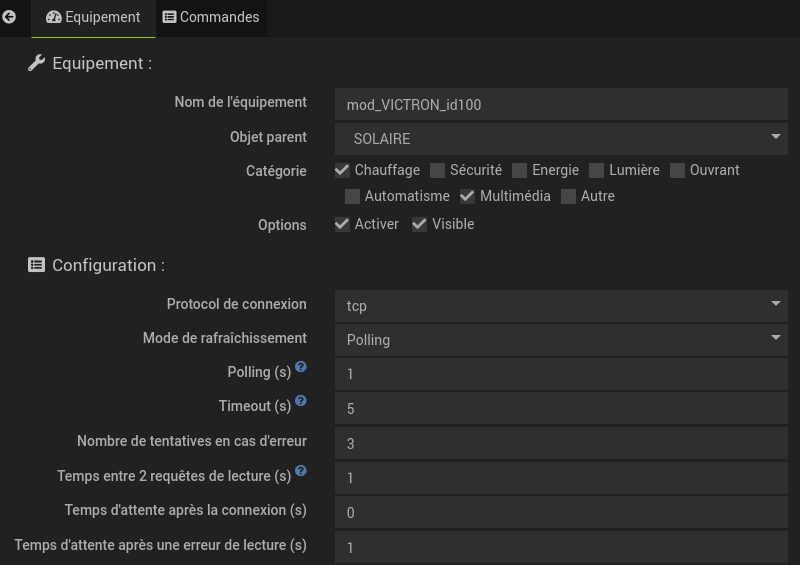The height and width of the screenshot is (565, 800).
Task: Open the Equipement tab
Action: [x=93, y=17]
